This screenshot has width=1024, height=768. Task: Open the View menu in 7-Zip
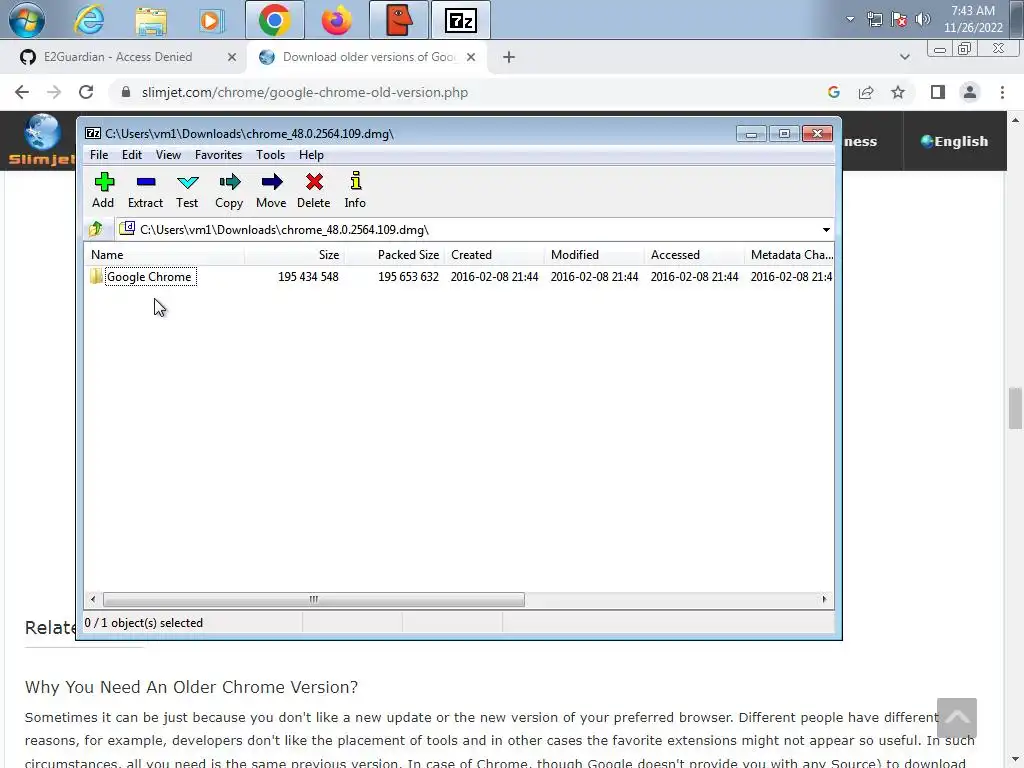pyautogui.click(x=168, y=155)
